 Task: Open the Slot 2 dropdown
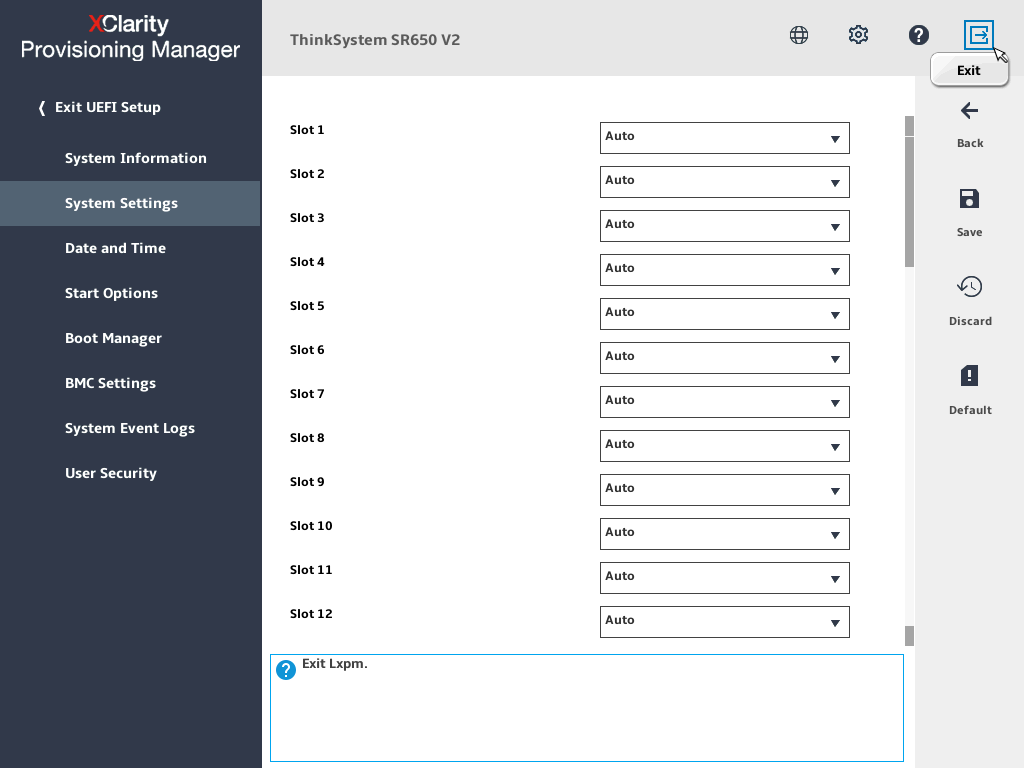[x=724, y=182]
